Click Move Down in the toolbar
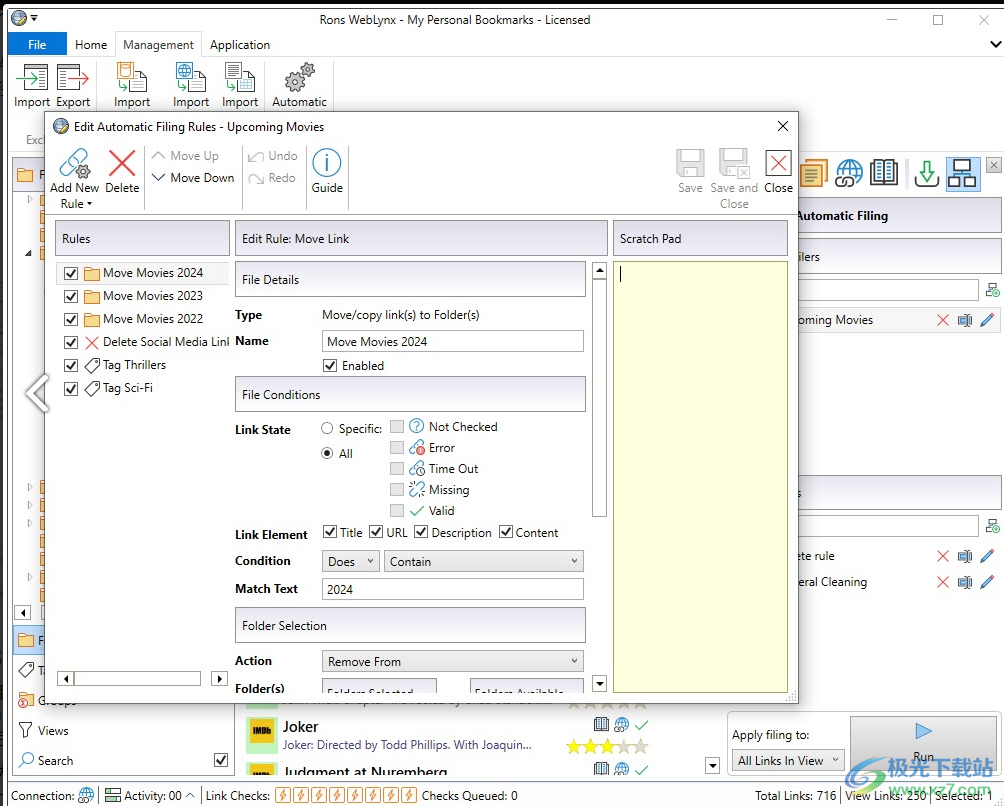This screenshot has width=1004, height=806. click(x=193, y=178)
